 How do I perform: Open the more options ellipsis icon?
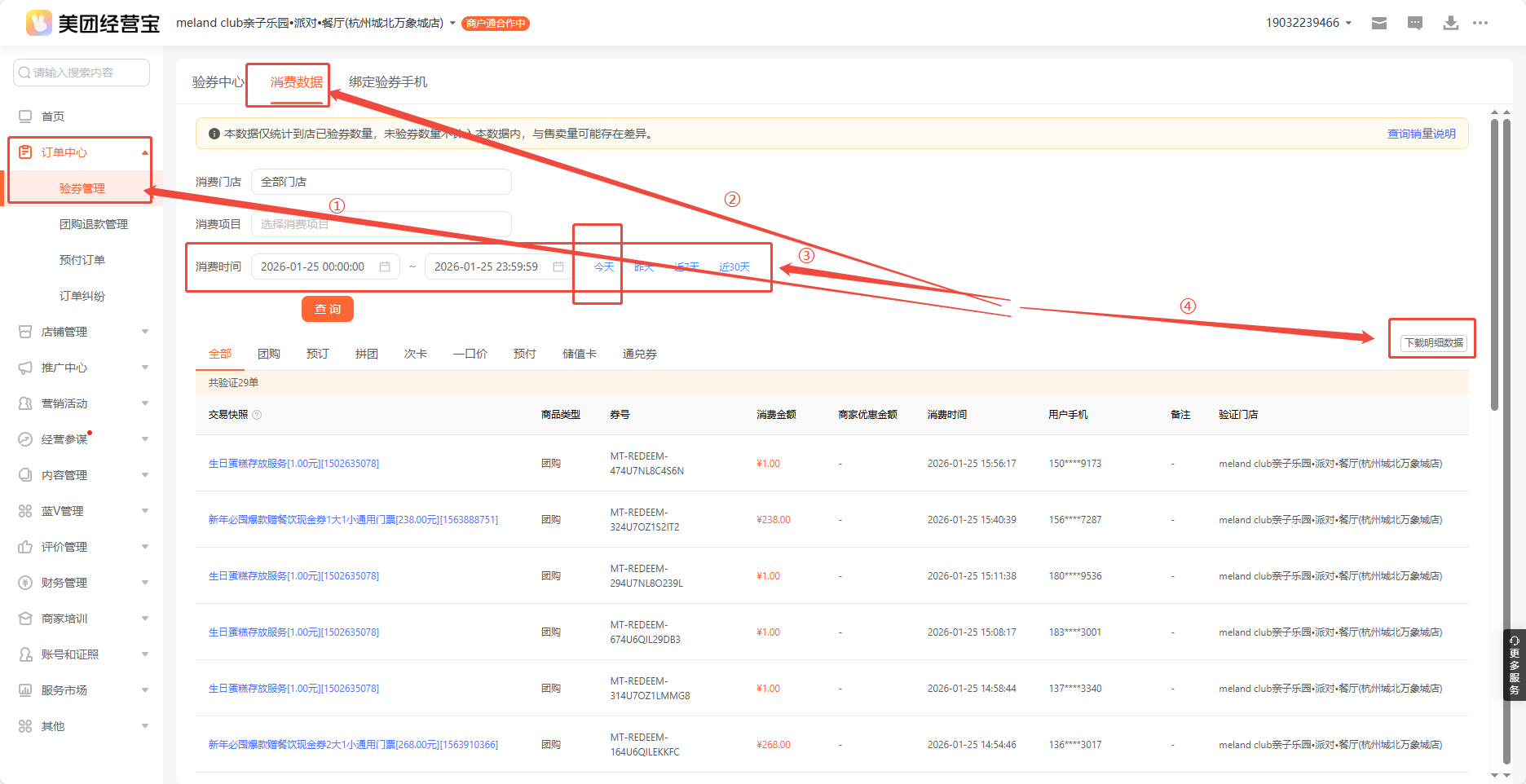(x=1480, y=23)
